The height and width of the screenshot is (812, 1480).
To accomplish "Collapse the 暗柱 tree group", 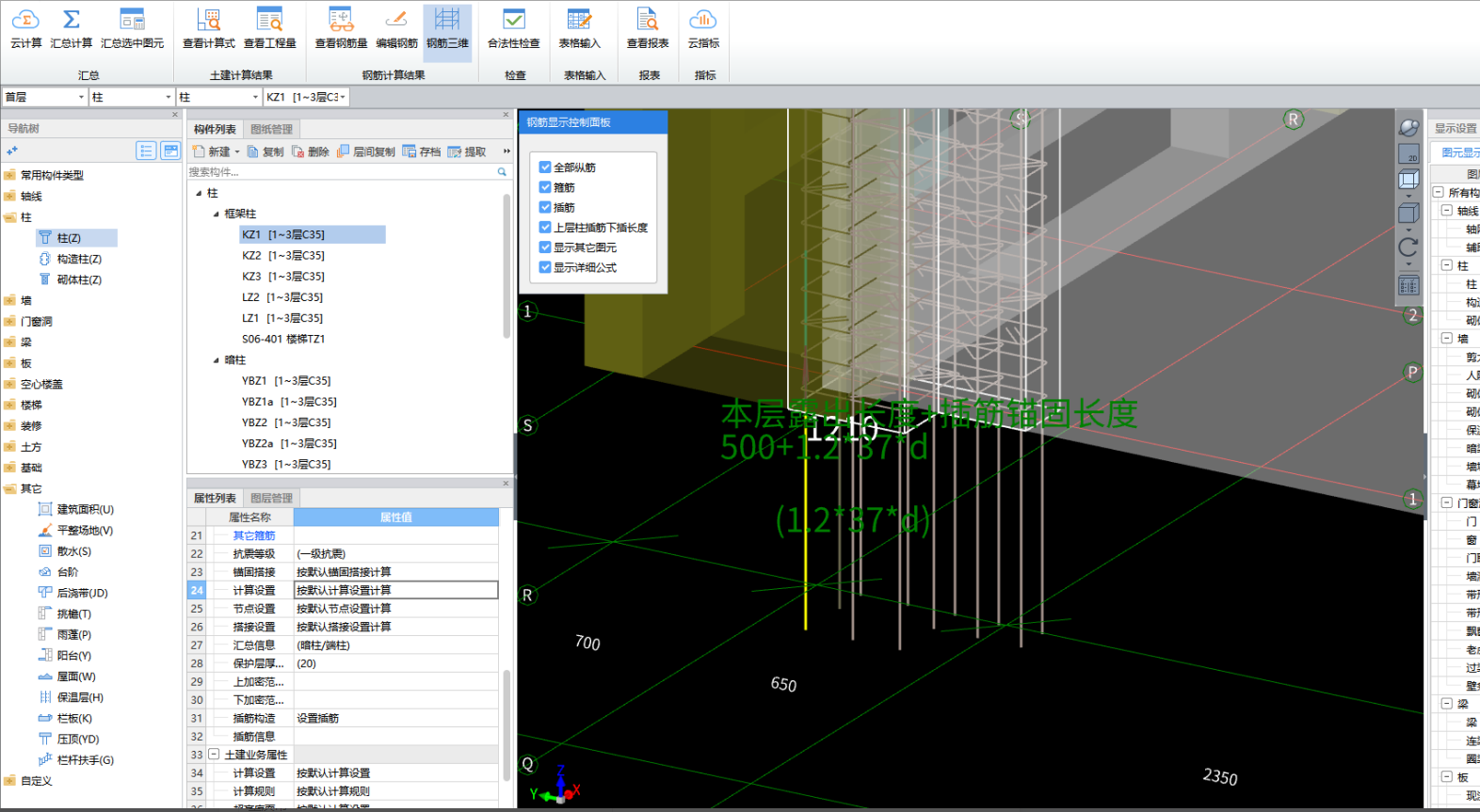I will click(216, 360).
